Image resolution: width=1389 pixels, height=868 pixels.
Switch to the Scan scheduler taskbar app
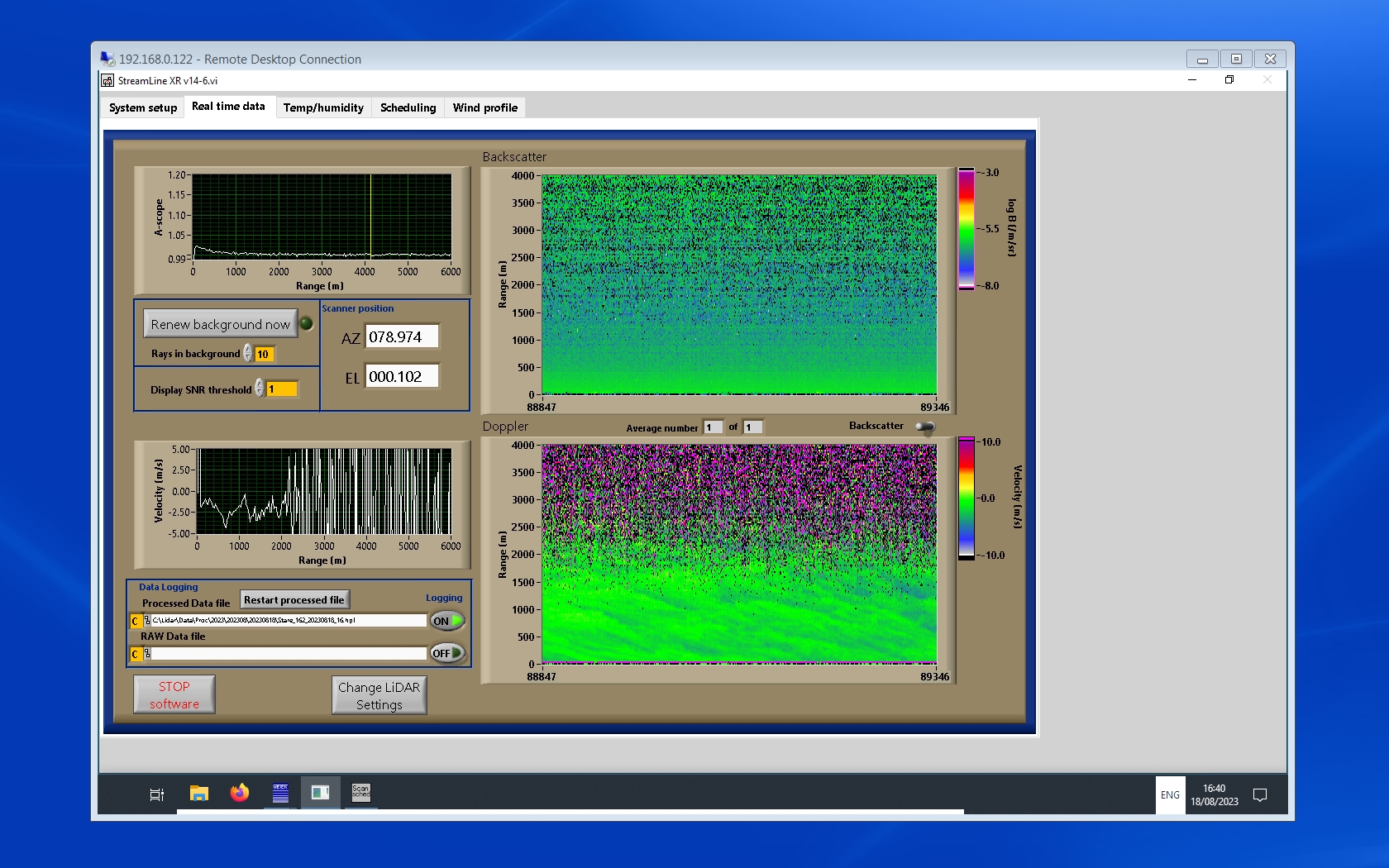pyautogui.click(x=361, y=793)
